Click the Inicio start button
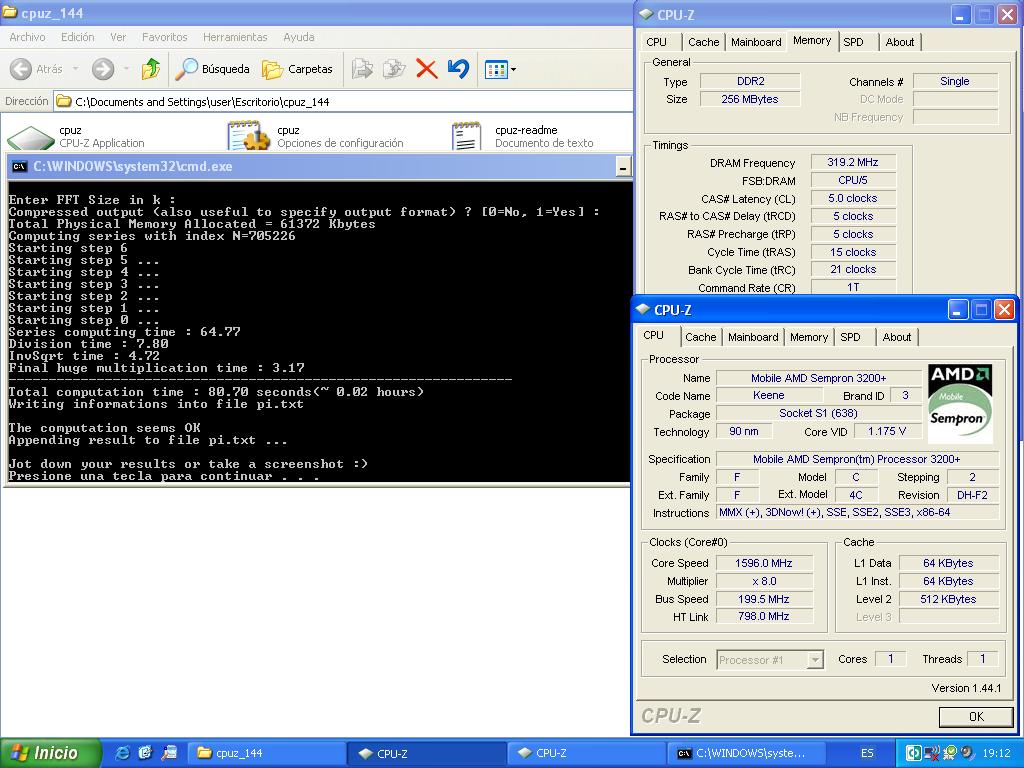The width and height of the screenshot is (1024, 768). tap(51, 753)
